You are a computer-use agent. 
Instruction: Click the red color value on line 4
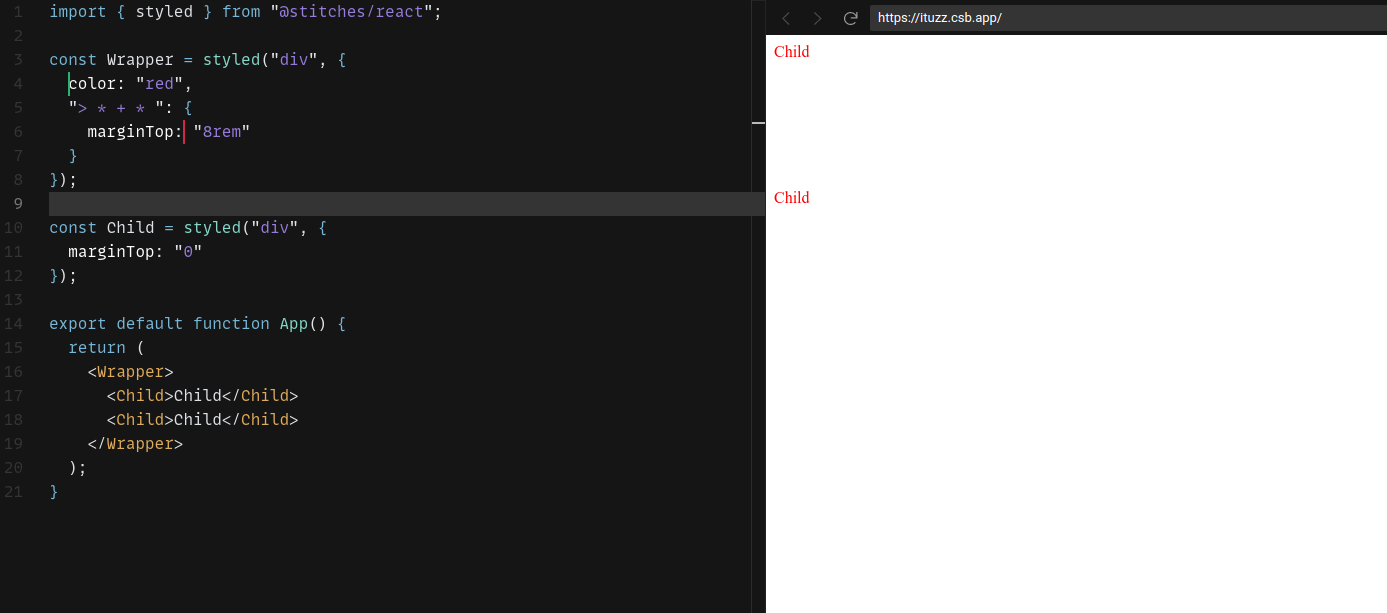(x=158, y=83)
